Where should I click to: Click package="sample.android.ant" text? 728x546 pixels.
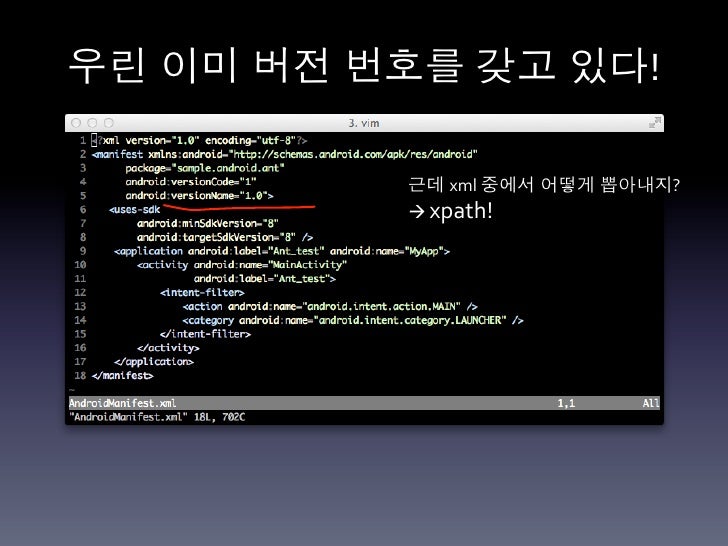[205, 168]
